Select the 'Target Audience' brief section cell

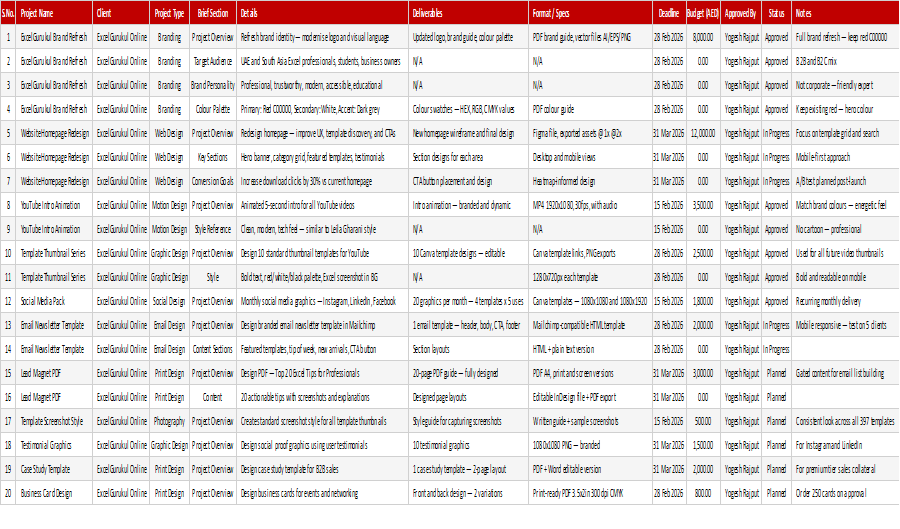pos(212,61)
